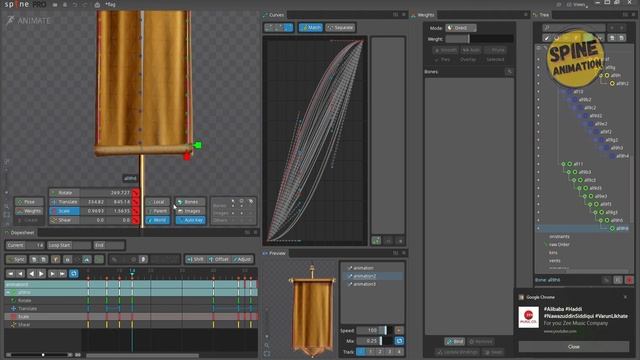Toggle the Separate curves button
Viewport: 640px width, 360px height.
[340, 27]
